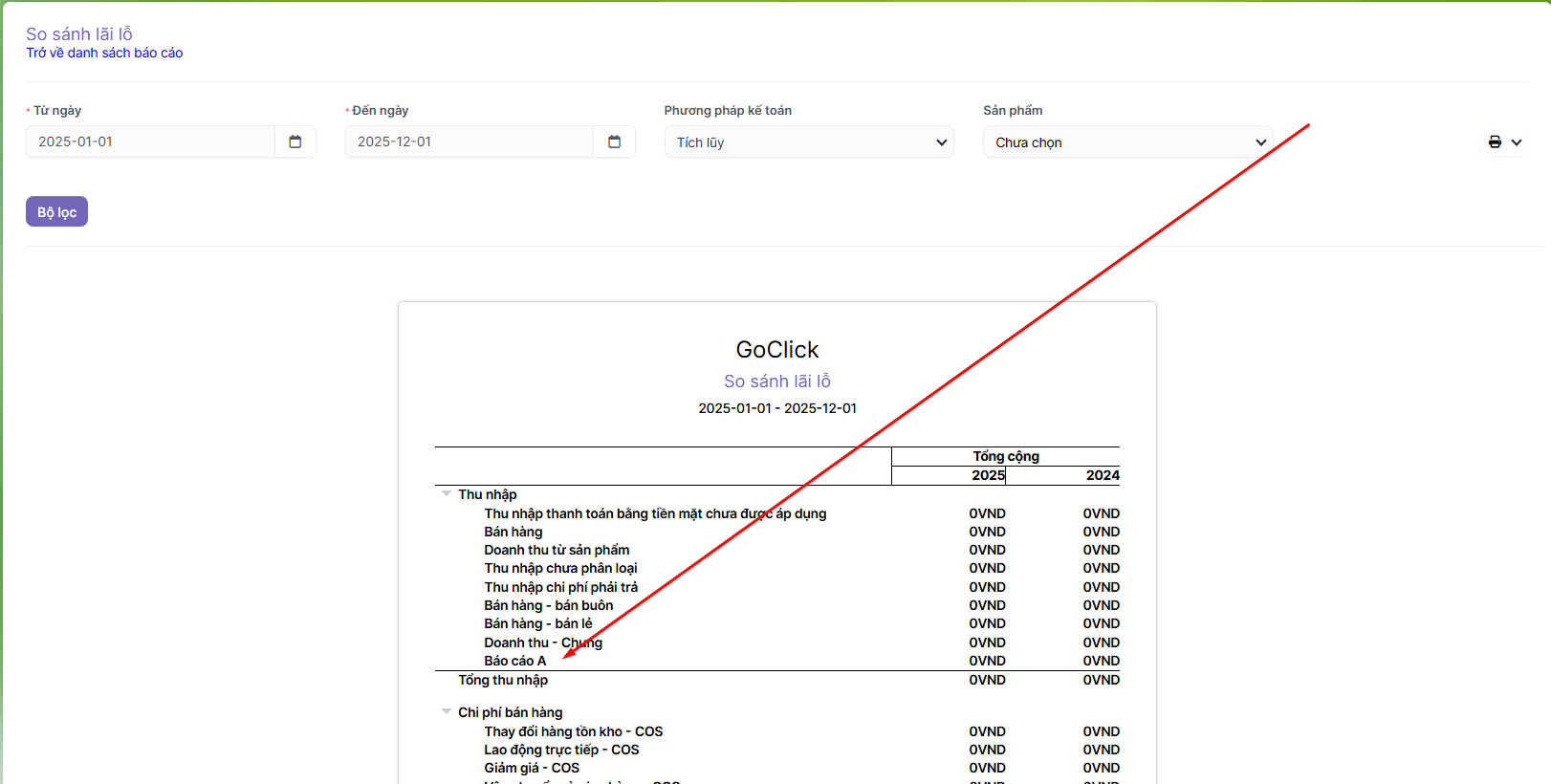Image resolution: width=1551 pixels, height=784 pixels.
Task: Click the Từ ngày date input field
Action: (x=150, y=142)
